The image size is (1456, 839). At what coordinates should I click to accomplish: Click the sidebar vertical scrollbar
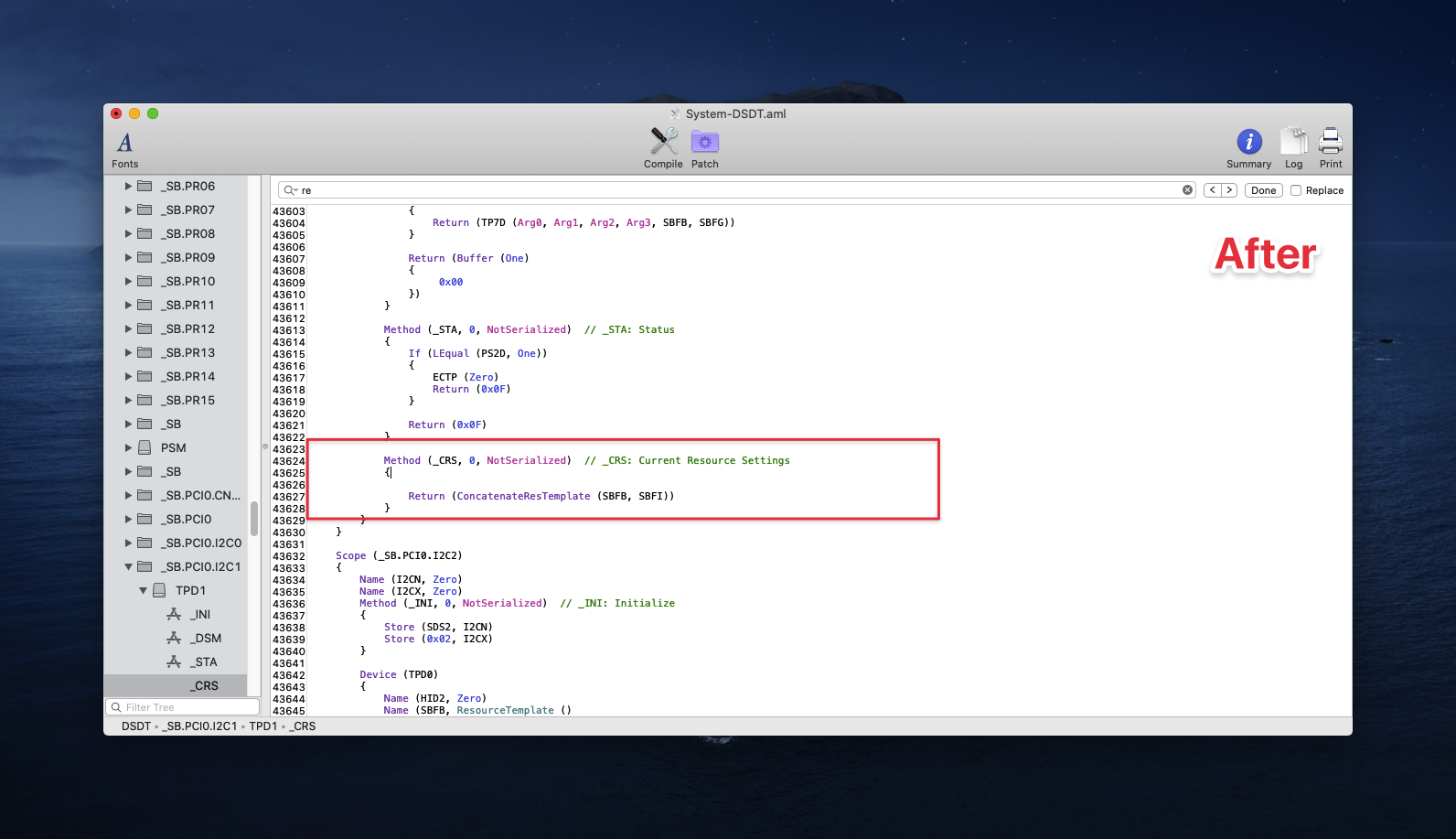tap(254, 518)
